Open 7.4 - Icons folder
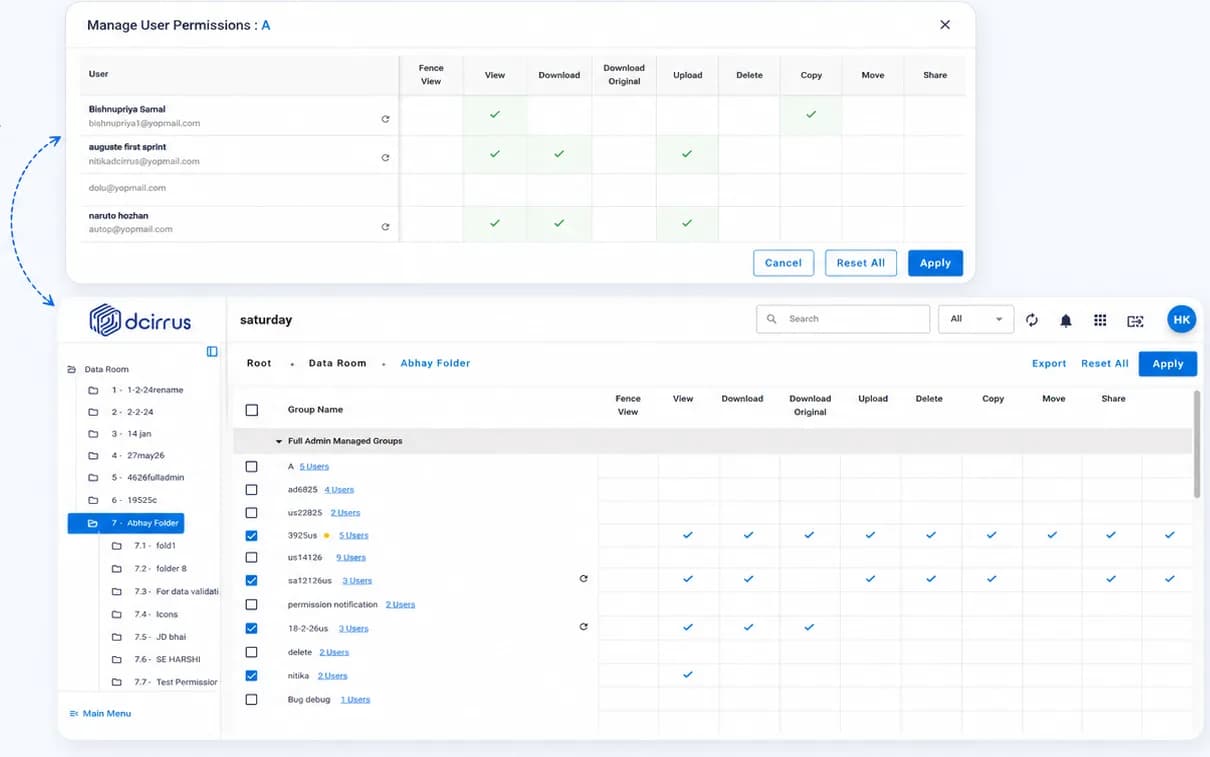This screenshot has width=1210, height=757. coord(156,615)
